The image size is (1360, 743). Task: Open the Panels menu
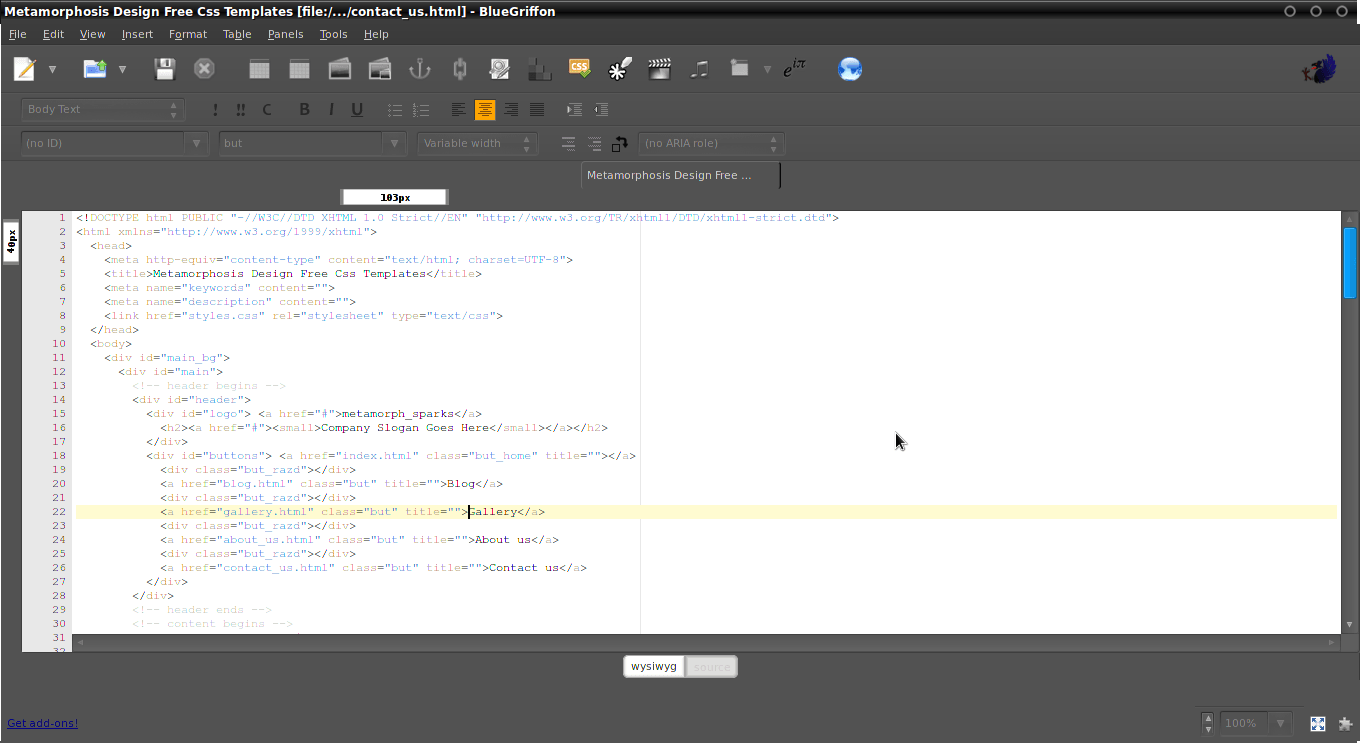point(285,34)
